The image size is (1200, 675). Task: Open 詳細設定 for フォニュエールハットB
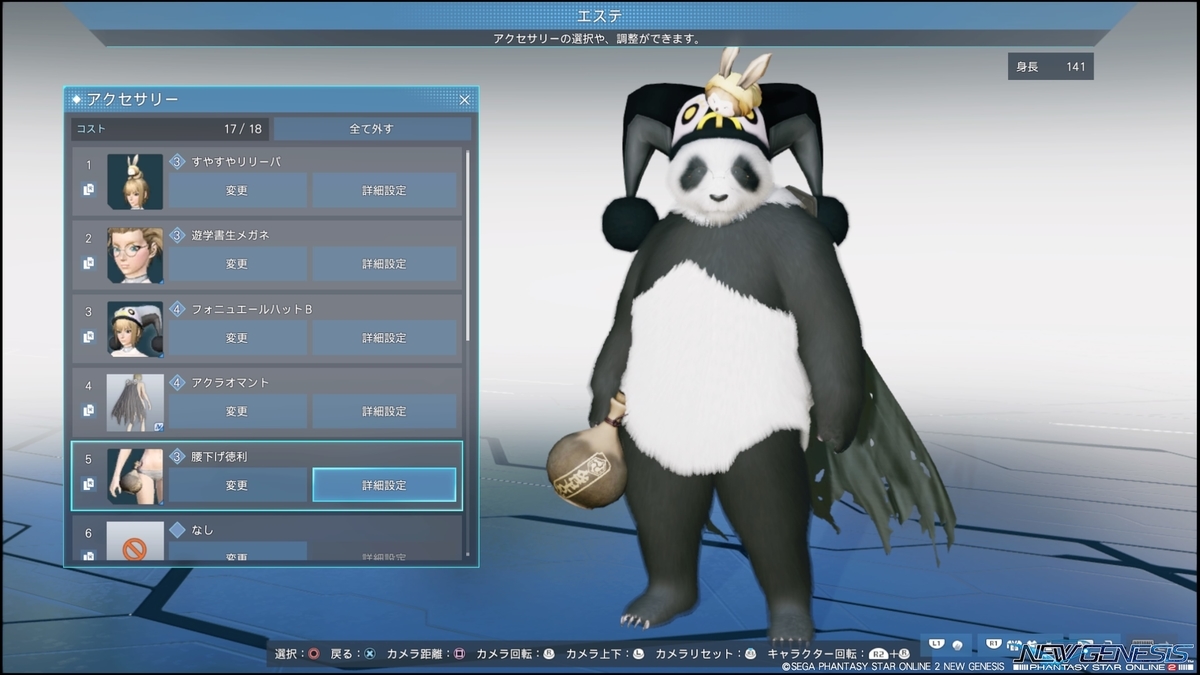(x=384, y=338)
